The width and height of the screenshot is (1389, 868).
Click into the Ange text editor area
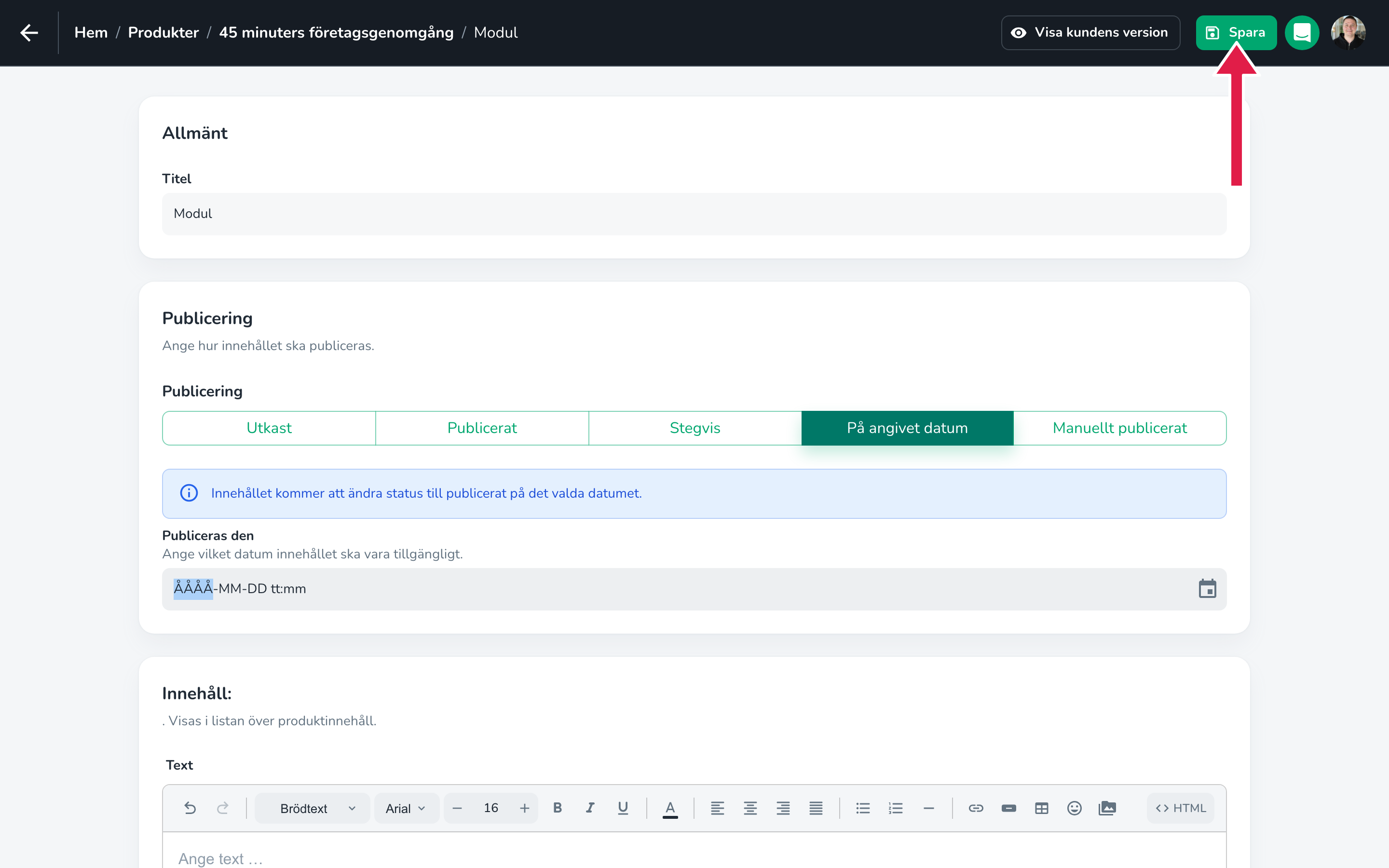point(694,851)
